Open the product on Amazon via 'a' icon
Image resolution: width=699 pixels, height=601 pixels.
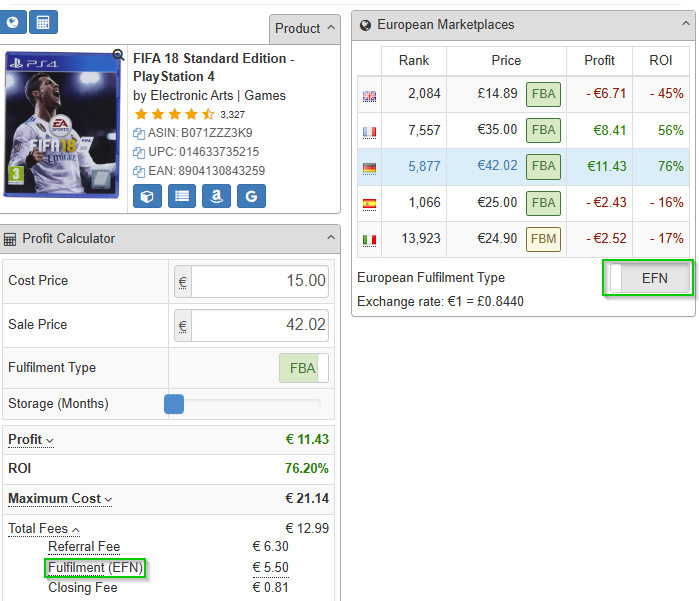(216, 196)
